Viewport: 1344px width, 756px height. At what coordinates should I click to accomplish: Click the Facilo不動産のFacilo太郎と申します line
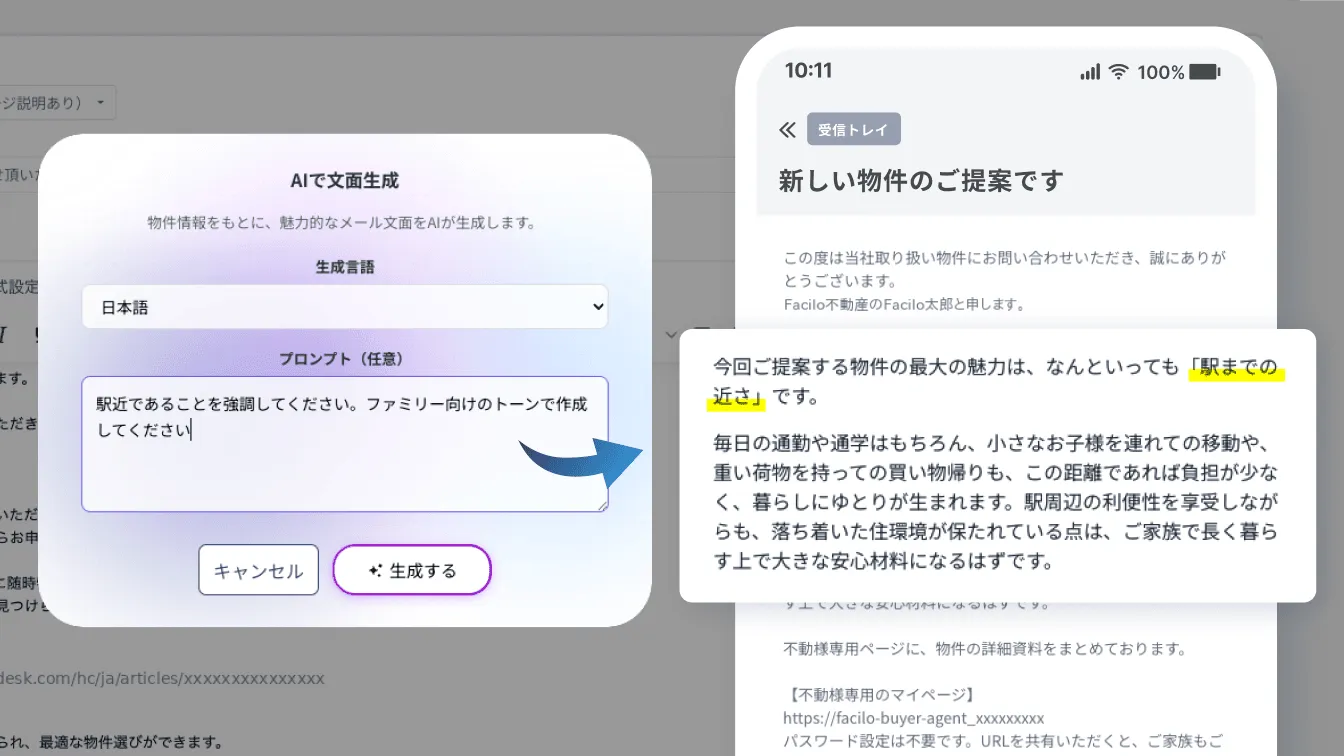tap(905, 303)
